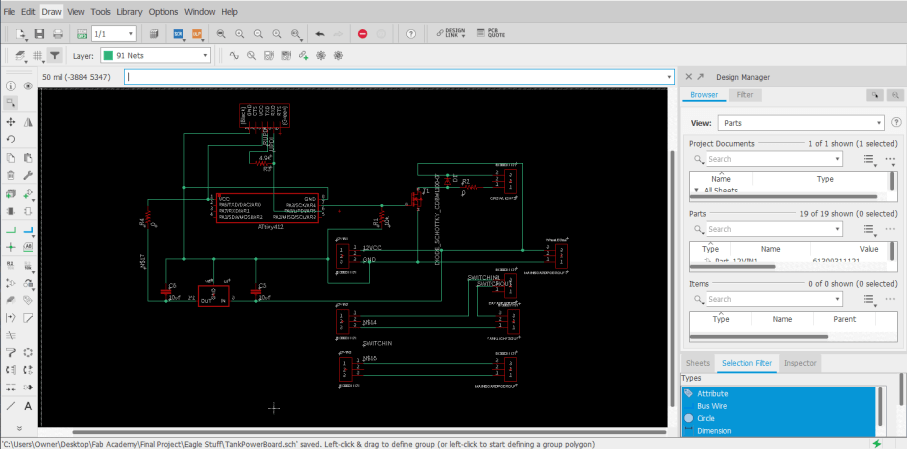The image size is (907, 449).
Task: Select the Move tool in left toolbar
Action: click(10, 122)
